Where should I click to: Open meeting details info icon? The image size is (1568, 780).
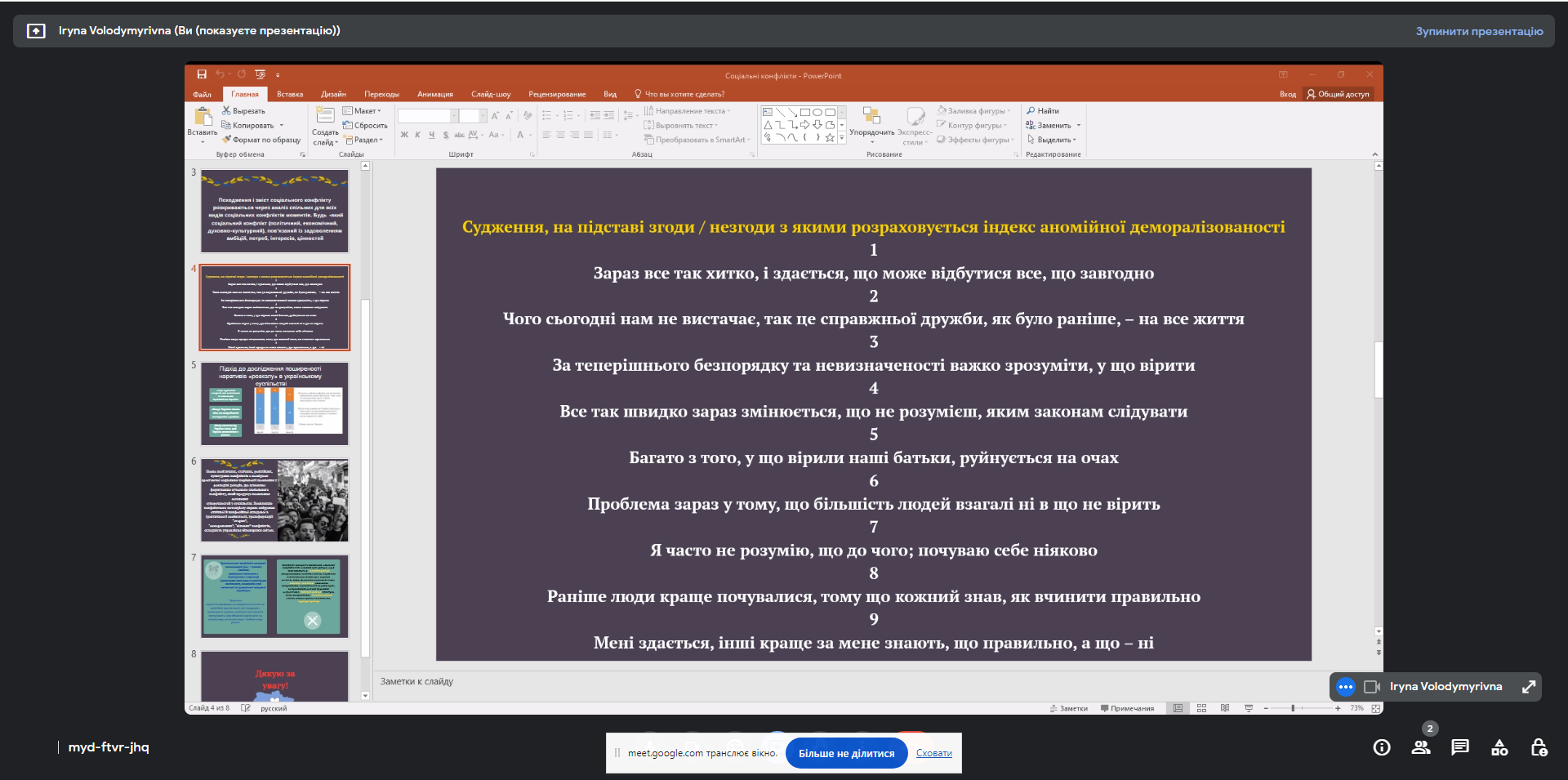coord(1382,747)
